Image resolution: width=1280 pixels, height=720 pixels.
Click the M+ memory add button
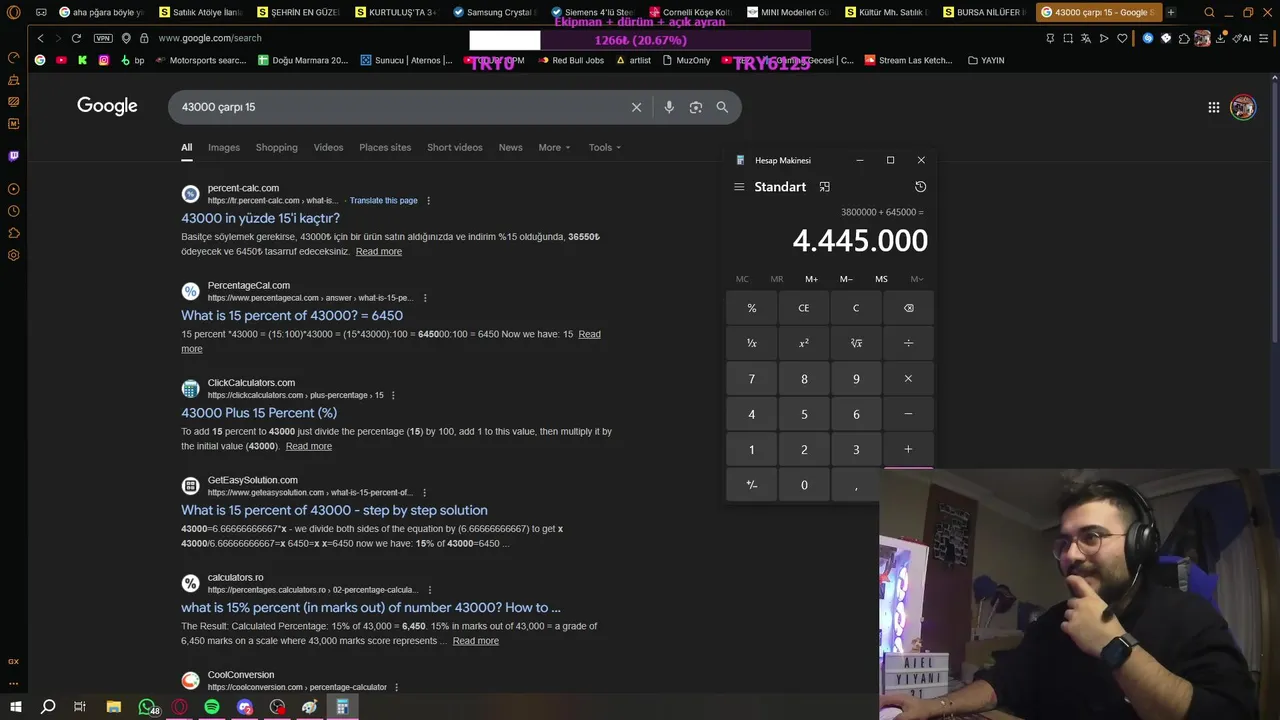[x=811, y=279]
